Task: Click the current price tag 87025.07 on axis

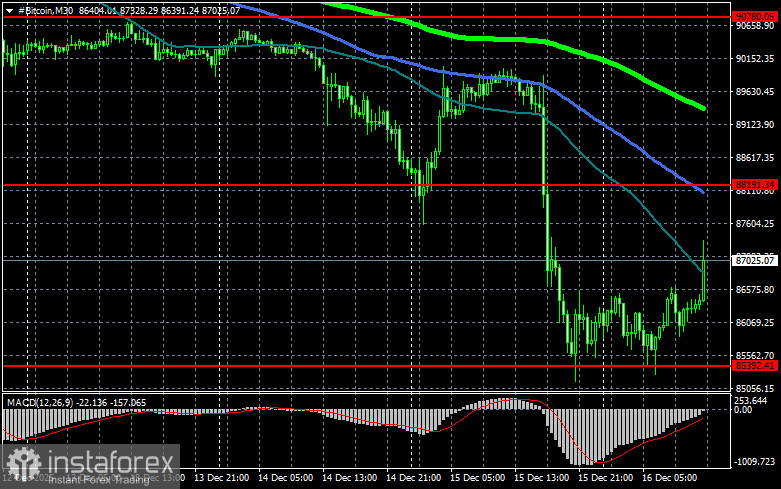Action: coord(755,260)
